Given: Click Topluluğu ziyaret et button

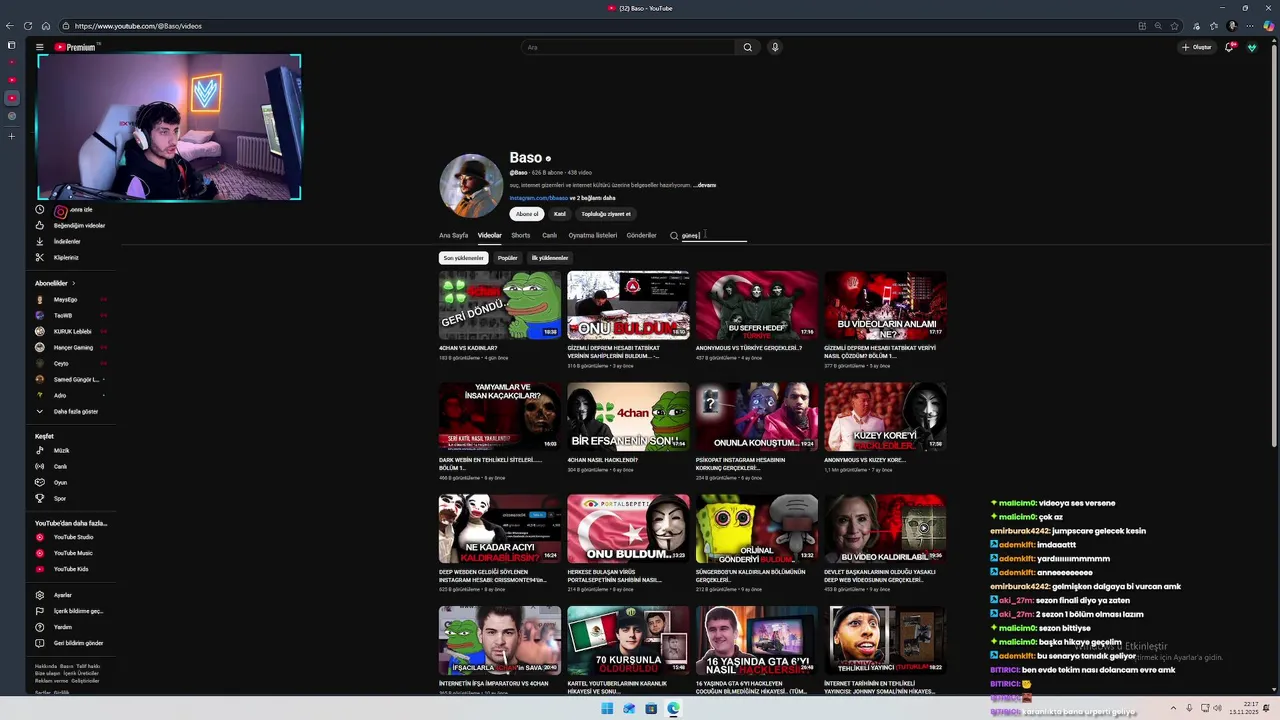Looking at the screenshot, I should pyautogui.click(x=606, y=214).
